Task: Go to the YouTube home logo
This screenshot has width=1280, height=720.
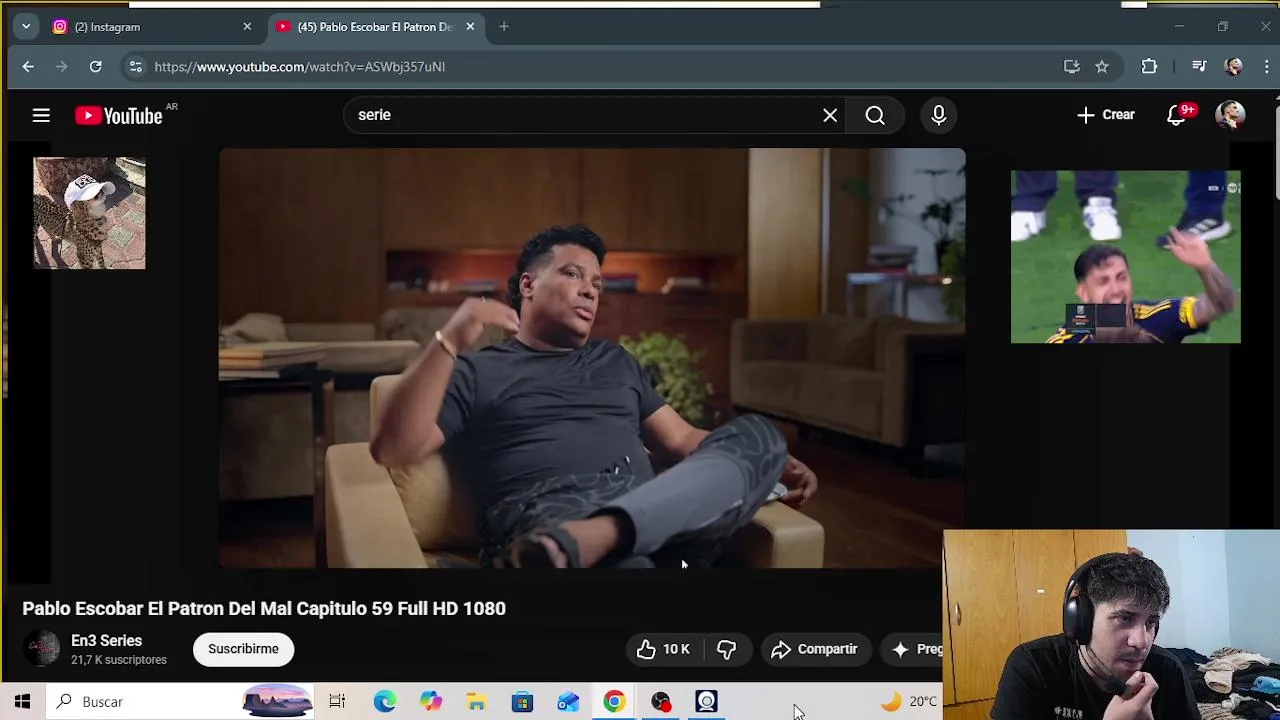Action: 119,116
